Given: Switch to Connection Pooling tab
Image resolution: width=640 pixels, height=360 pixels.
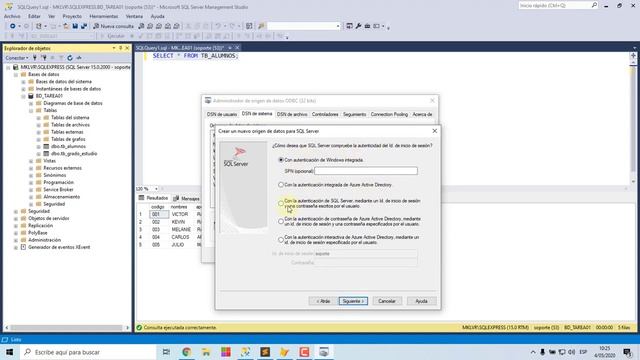Looking at the screenshot, I should coord(389,114).
